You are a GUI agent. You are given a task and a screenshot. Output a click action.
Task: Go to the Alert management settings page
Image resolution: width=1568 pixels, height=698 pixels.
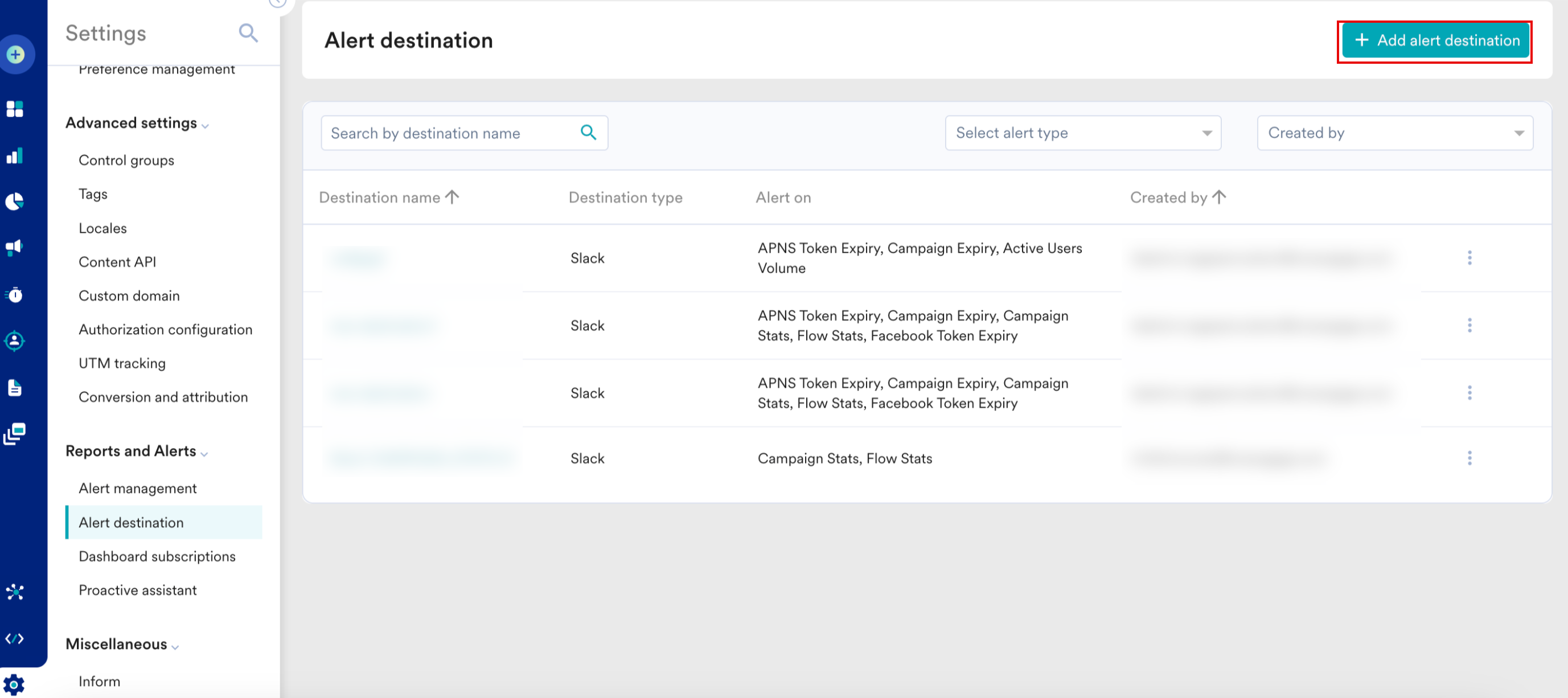coord(138,488)
